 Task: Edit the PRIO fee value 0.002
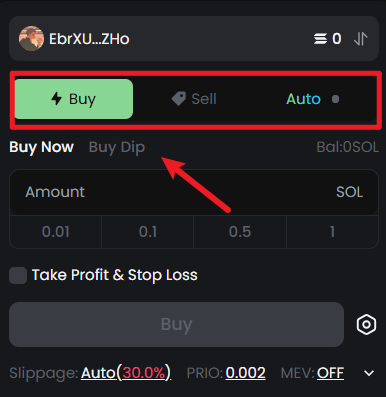coord(245,373)
